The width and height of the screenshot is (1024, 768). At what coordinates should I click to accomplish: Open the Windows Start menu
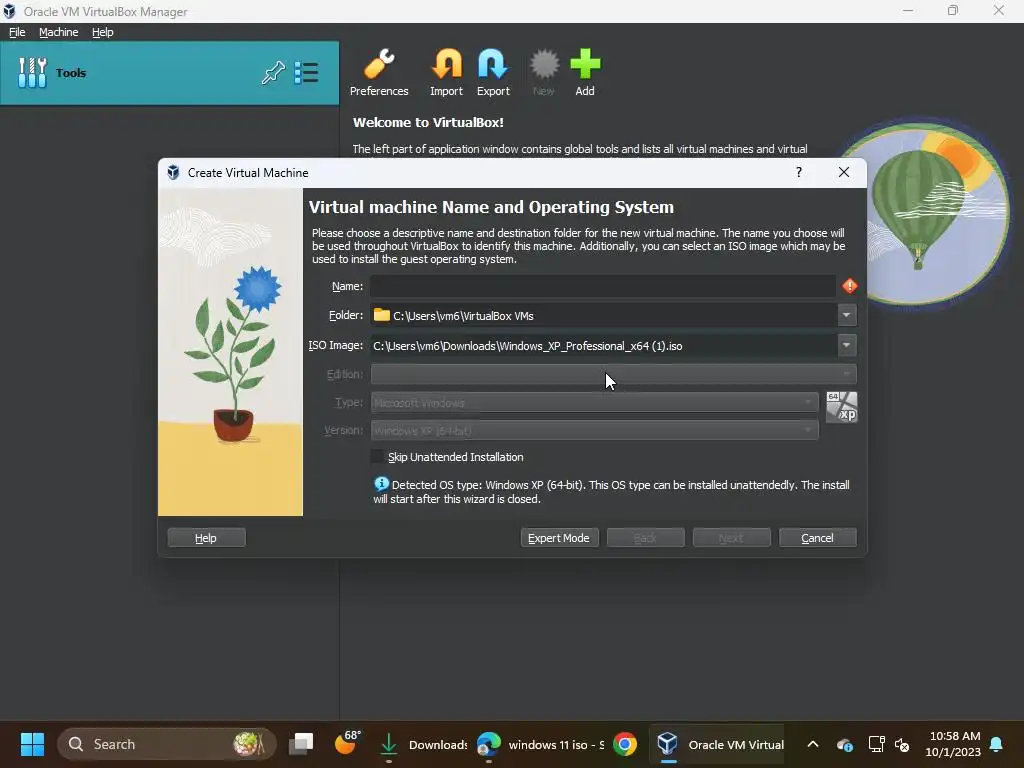click(32, 744)
